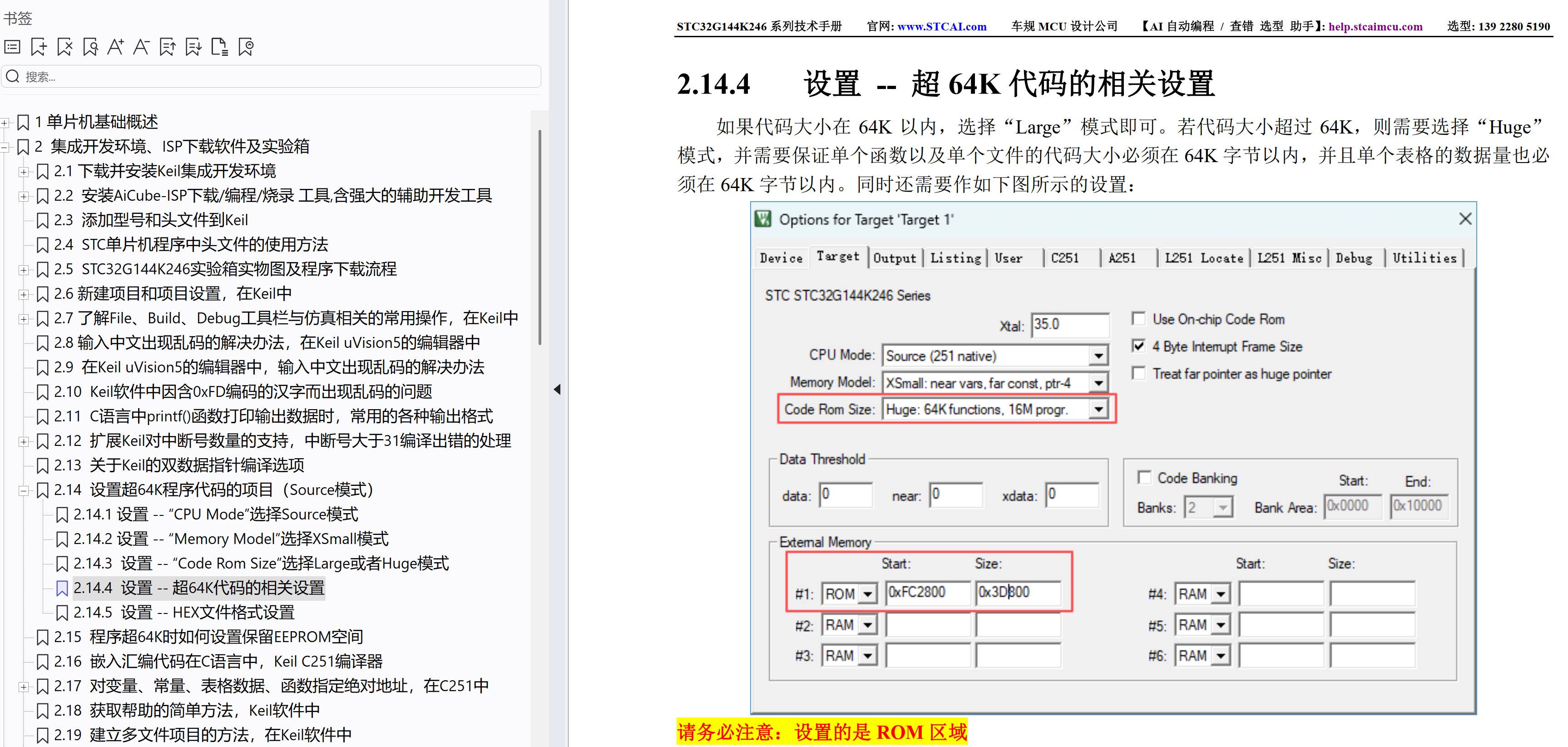Viewport: 1568px width, 747px height.
Task: Click bookmark icon beside 2.13 双数据指针编译选项
Action: [43, 466]
